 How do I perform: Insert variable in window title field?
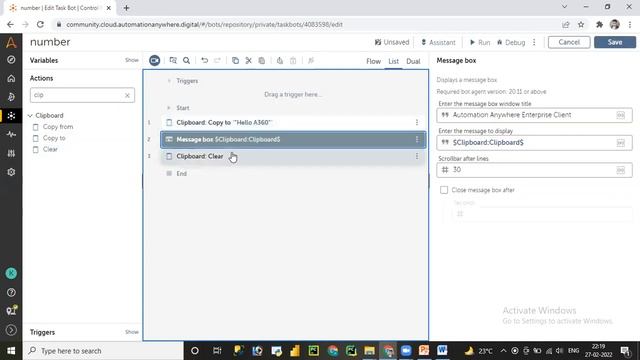click(x=620, y=115)
